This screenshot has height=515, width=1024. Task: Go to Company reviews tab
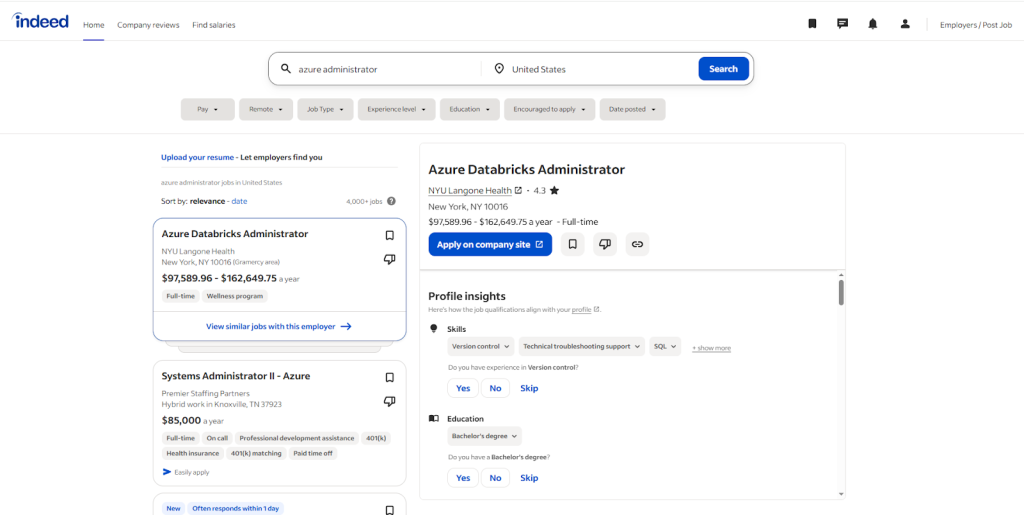148,25
